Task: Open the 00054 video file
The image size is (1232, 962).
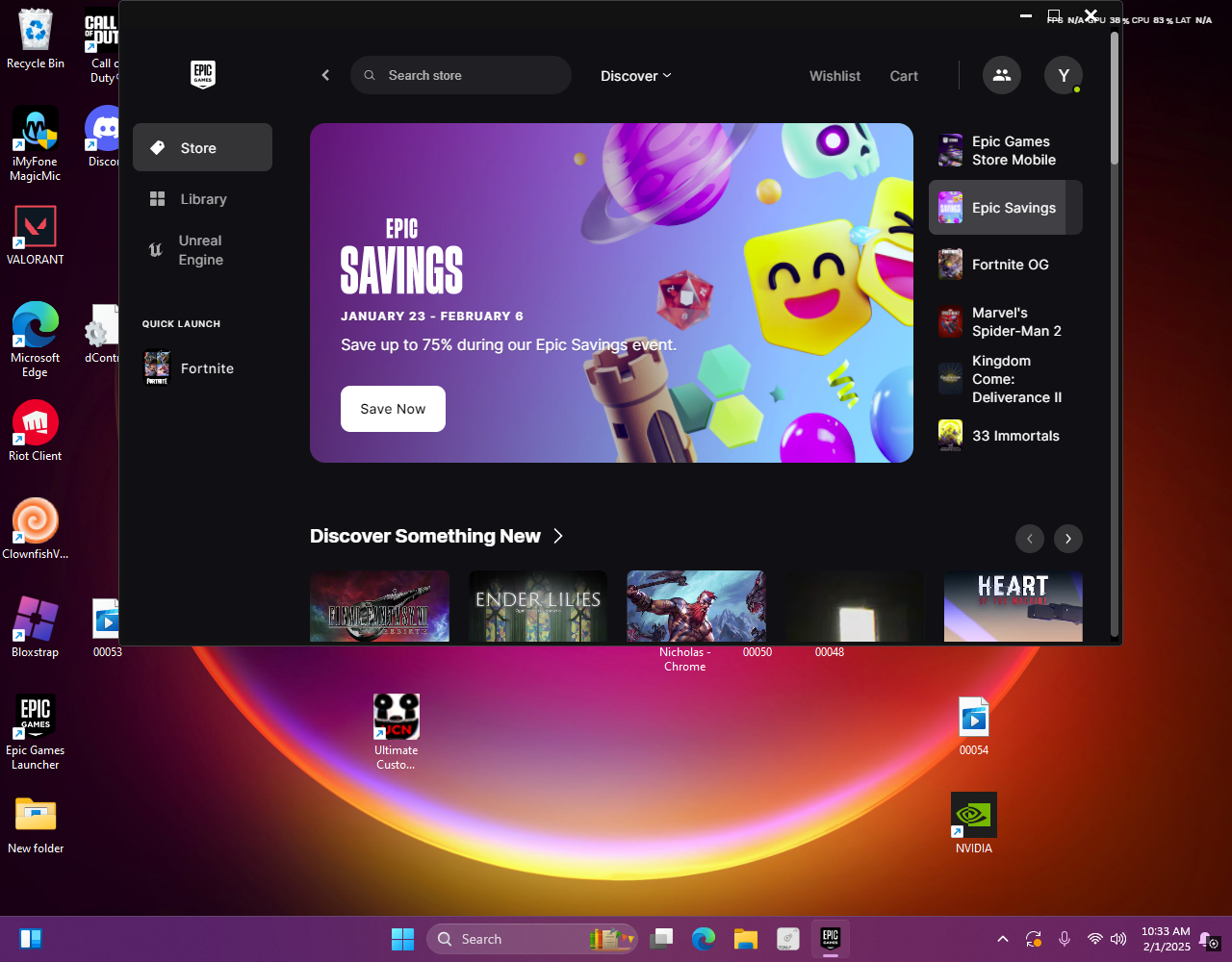Action: [974, 726]
